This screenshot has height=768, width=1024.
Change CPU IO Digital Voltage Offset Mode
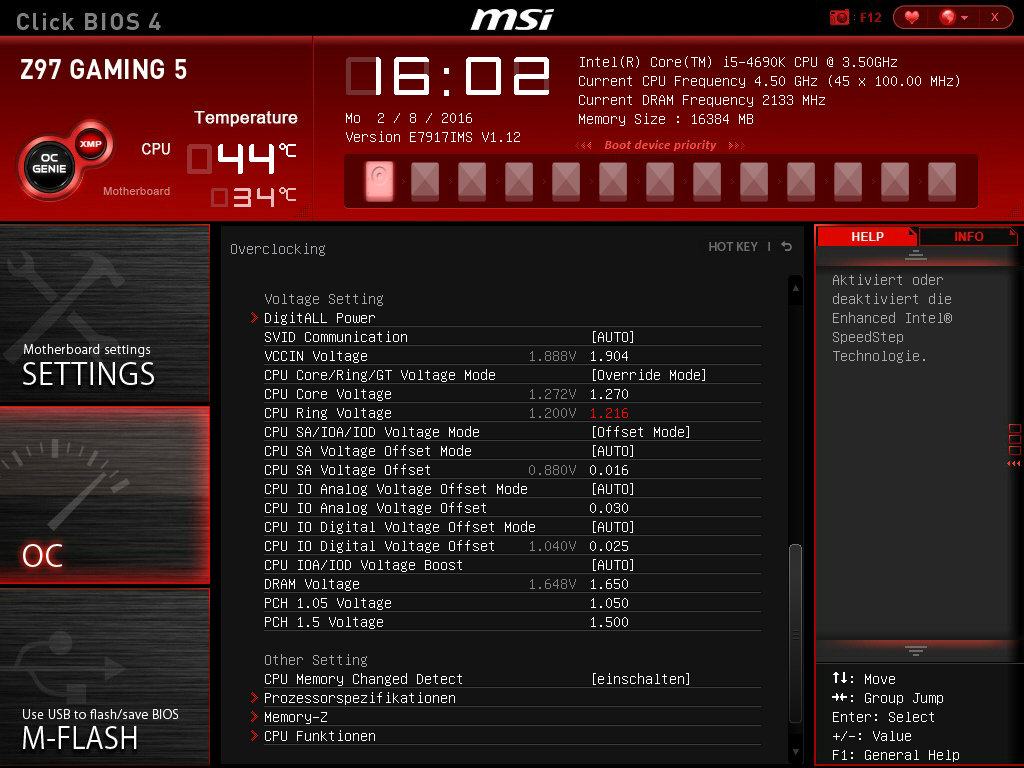pos(613,526)
